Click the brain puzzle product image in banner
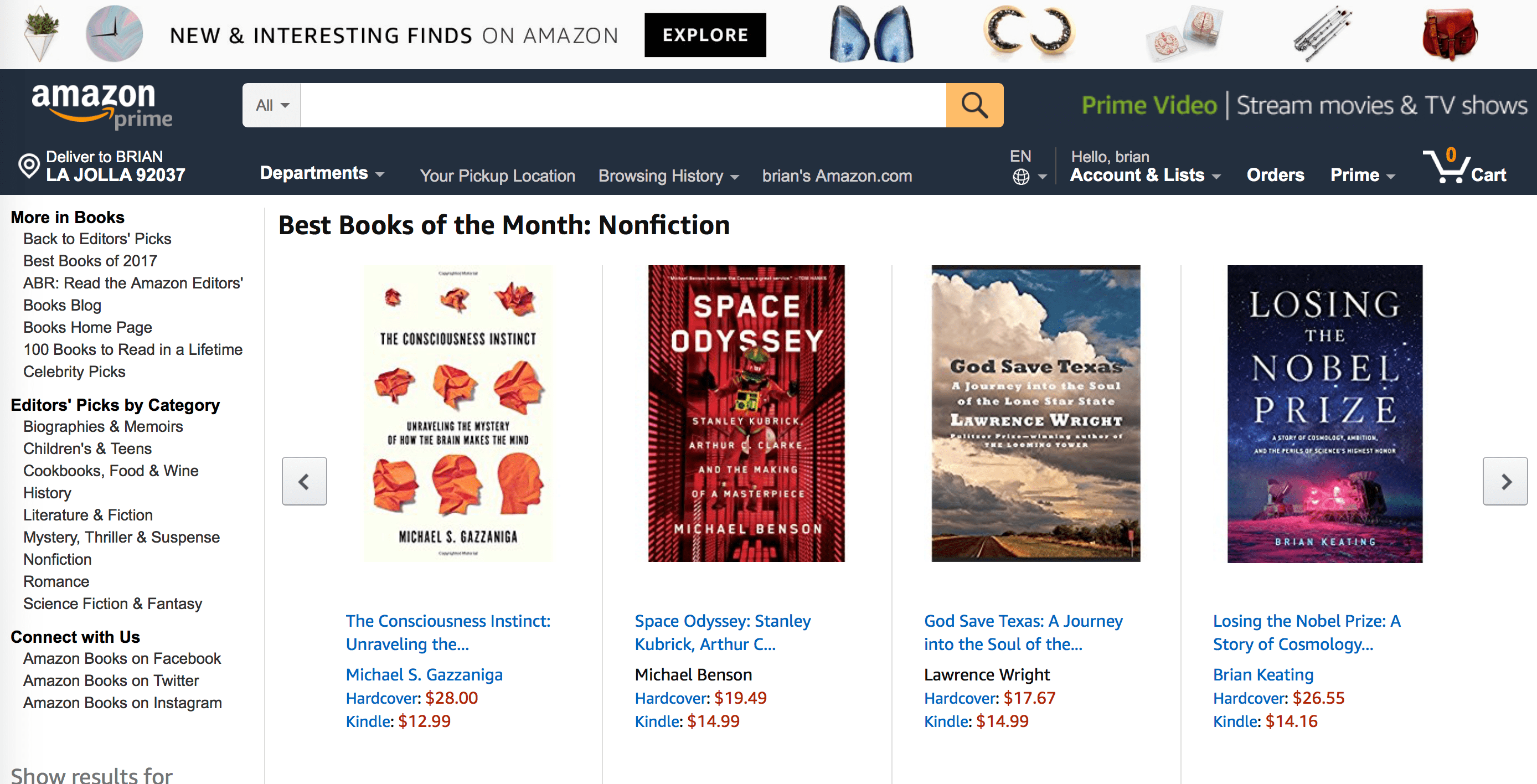 tap(1184, 34)
